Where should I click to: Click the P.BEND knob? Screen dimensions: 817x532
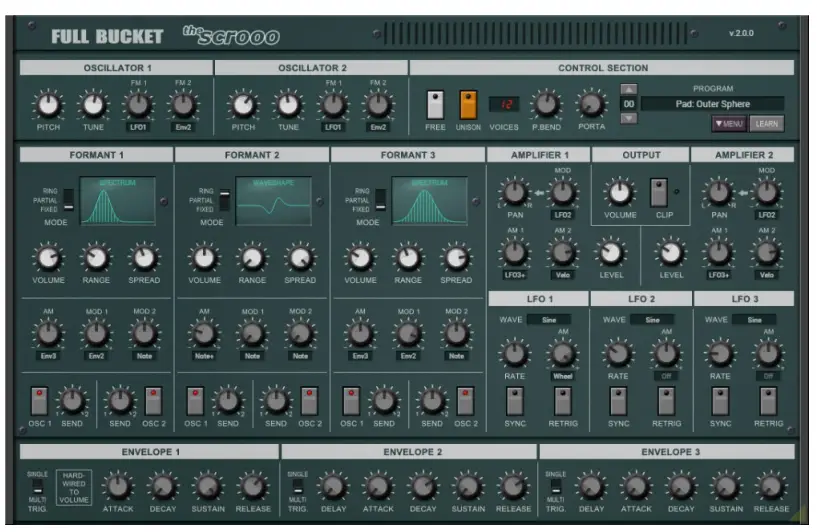point(546,105)
